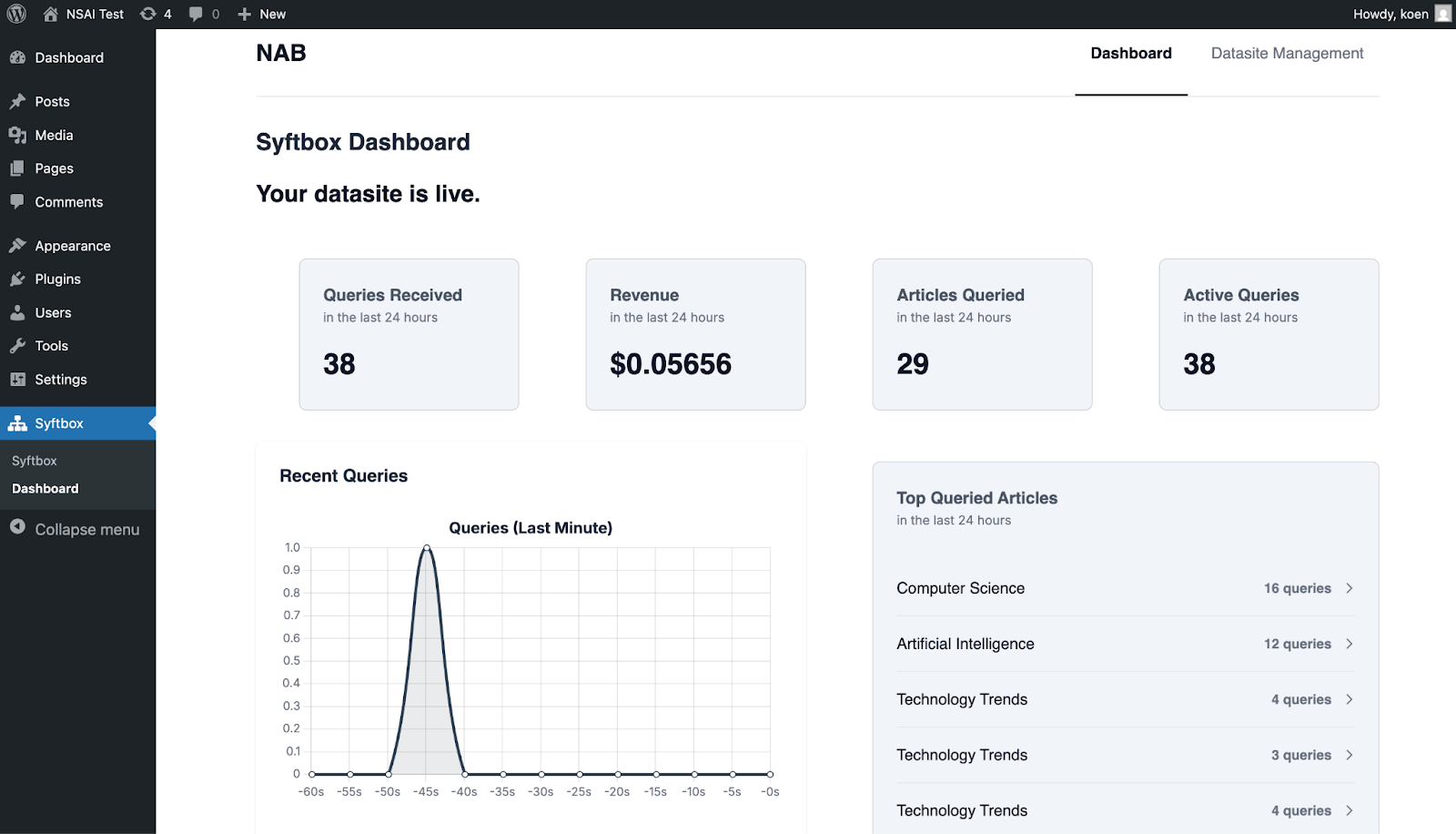Select the Media icon in sidebar

pos(17,135)
